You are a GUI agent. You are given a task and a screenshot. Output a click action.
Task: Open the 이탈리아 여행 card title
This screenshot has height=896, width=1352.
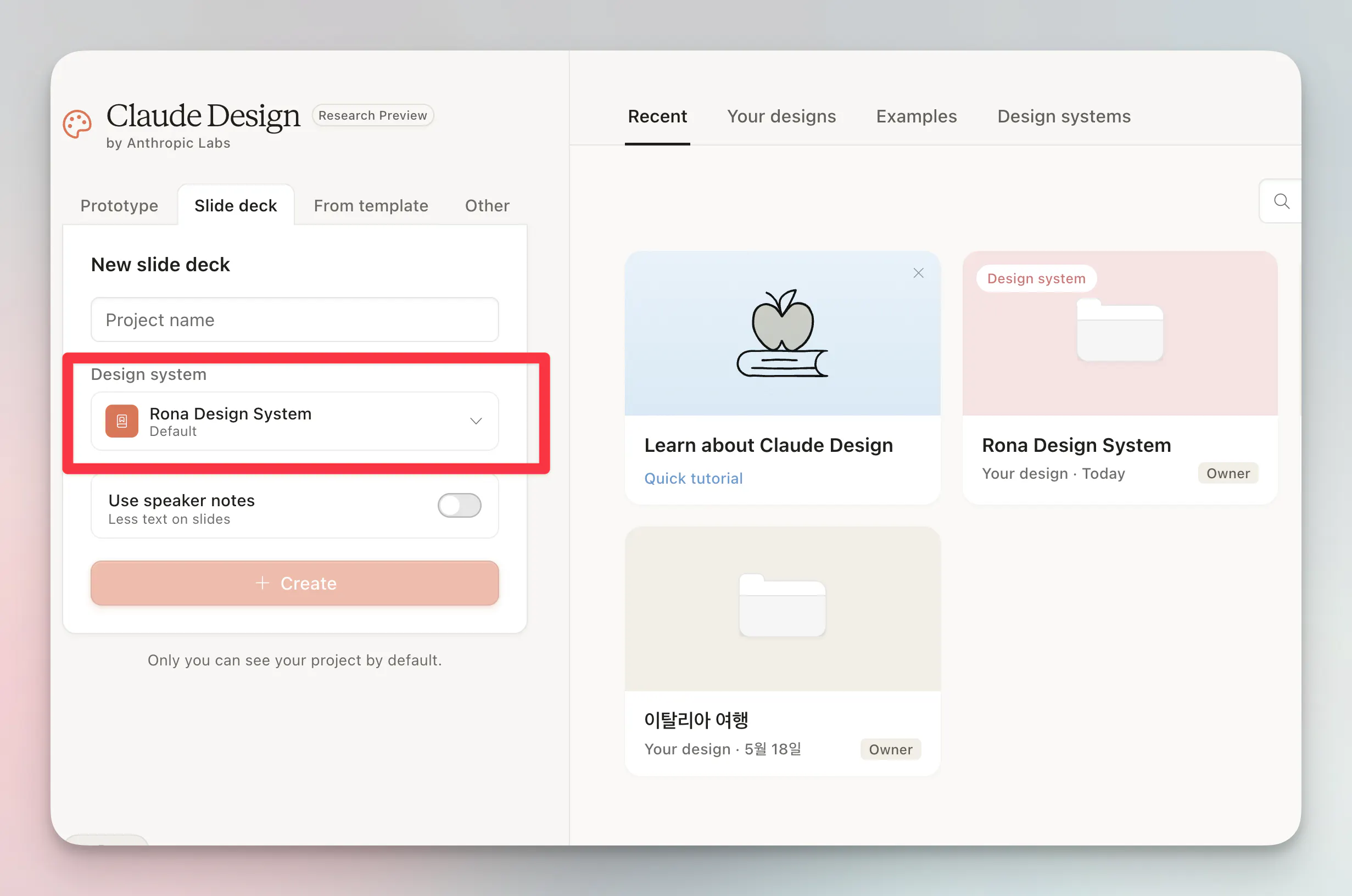(x=696, y=720)
